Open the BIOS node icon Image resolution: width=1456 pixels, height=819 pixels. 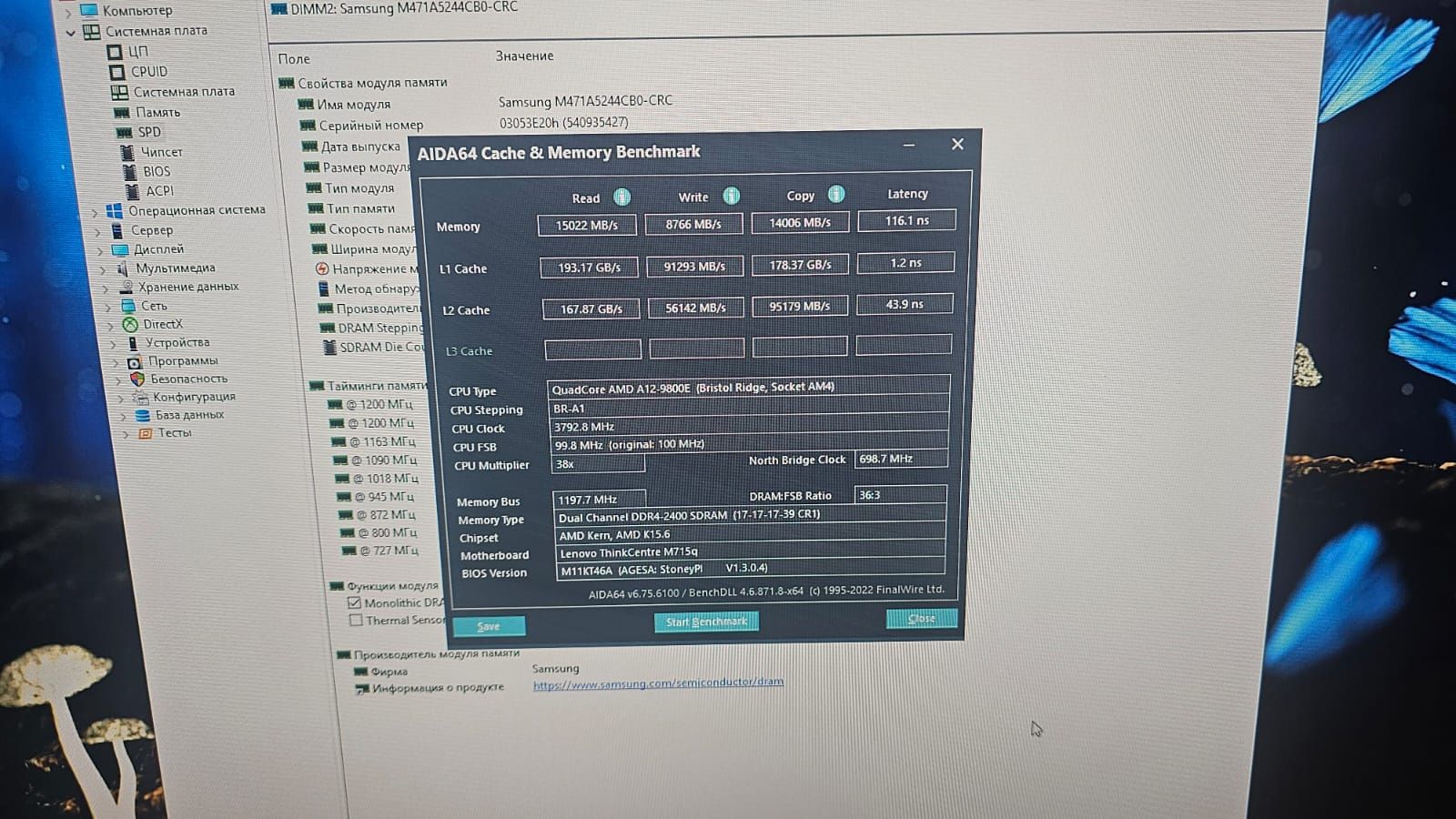pos(130,171)
